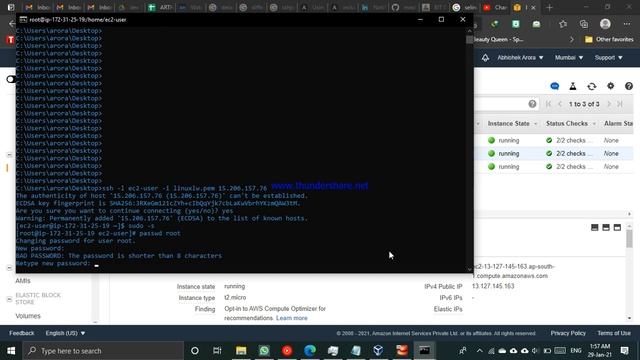
Task: Toggle the new EC2 experience switch
Action: 11,79
